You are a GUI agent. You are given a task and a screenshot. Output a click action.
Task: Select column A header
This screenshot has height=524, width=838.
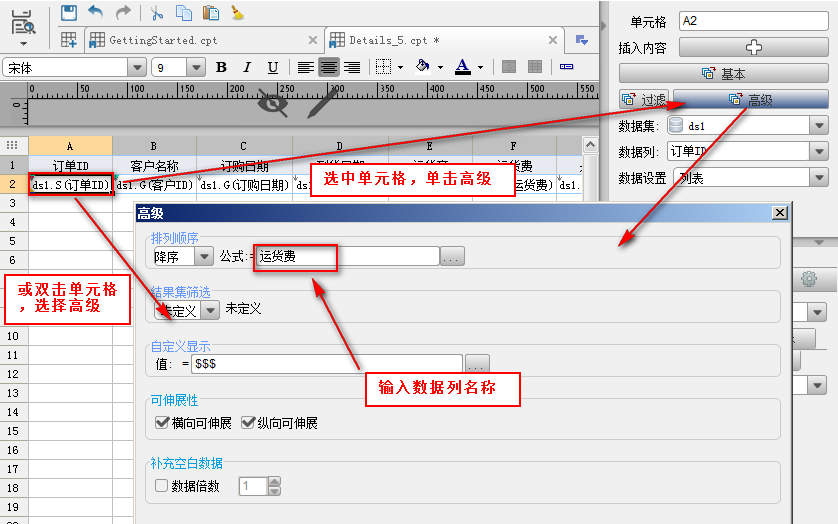70,146
